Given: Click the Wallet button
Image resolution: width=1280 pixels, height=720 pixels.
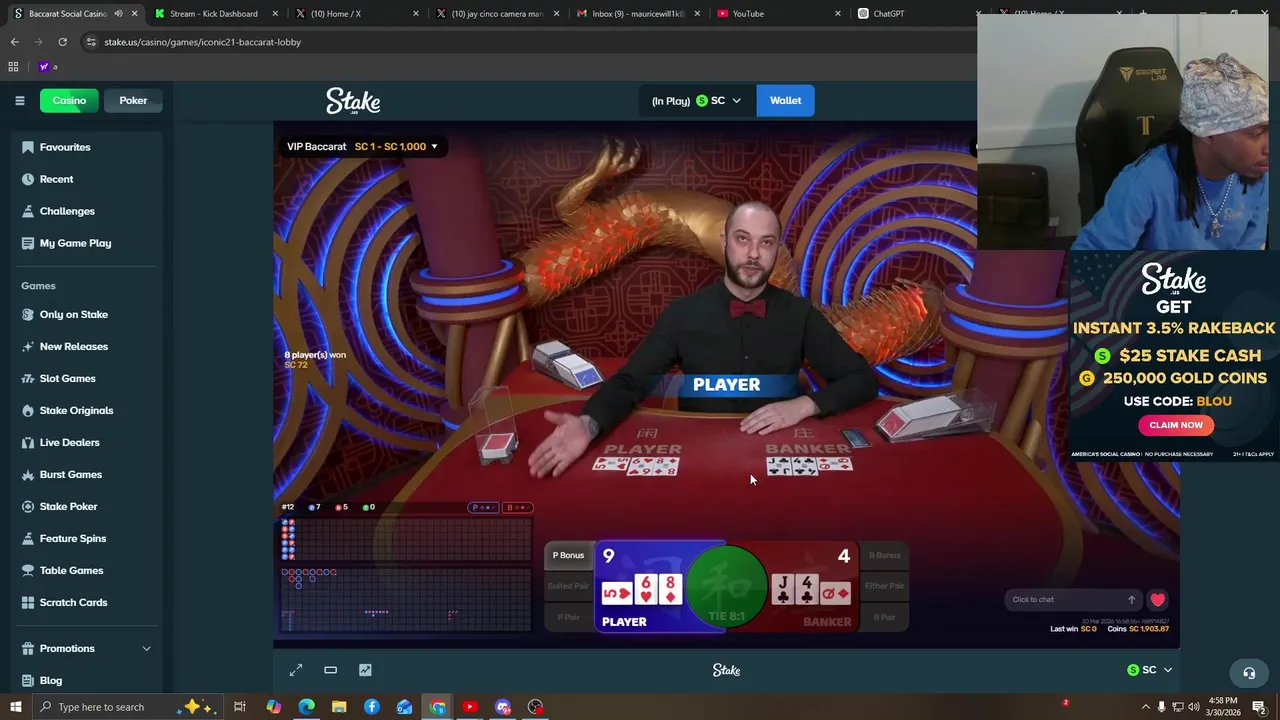Looking at the screenshot, I should point(785,100).
